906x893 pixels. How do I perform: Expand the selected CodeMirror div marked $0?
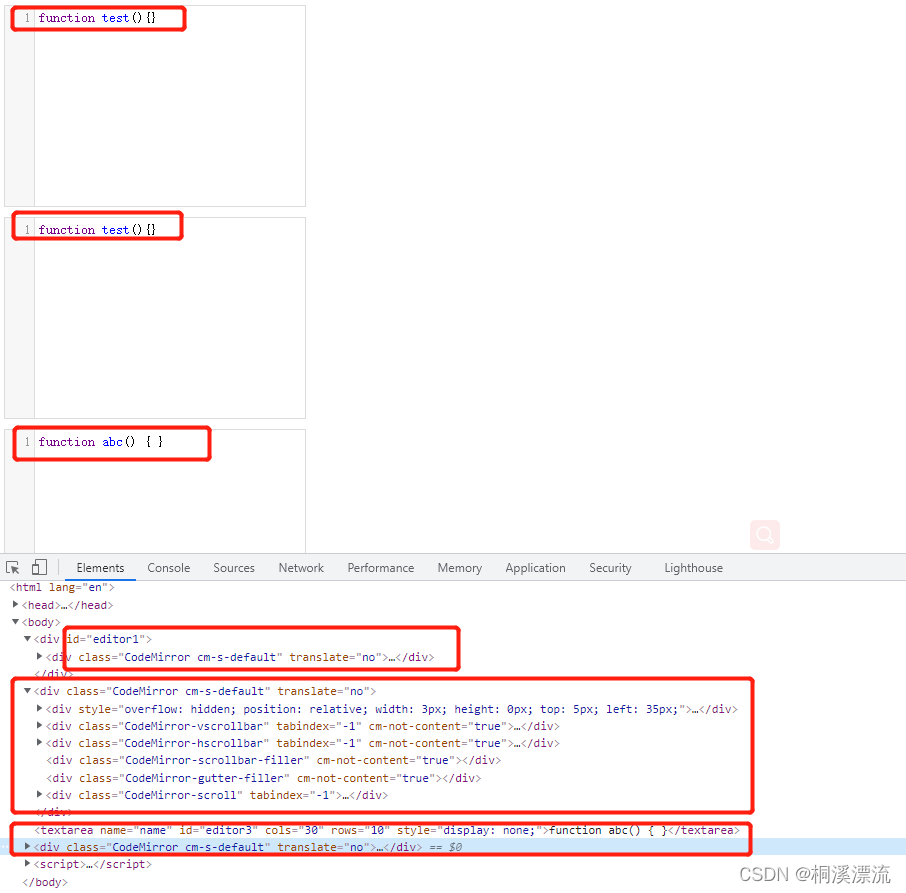(27, 846)
